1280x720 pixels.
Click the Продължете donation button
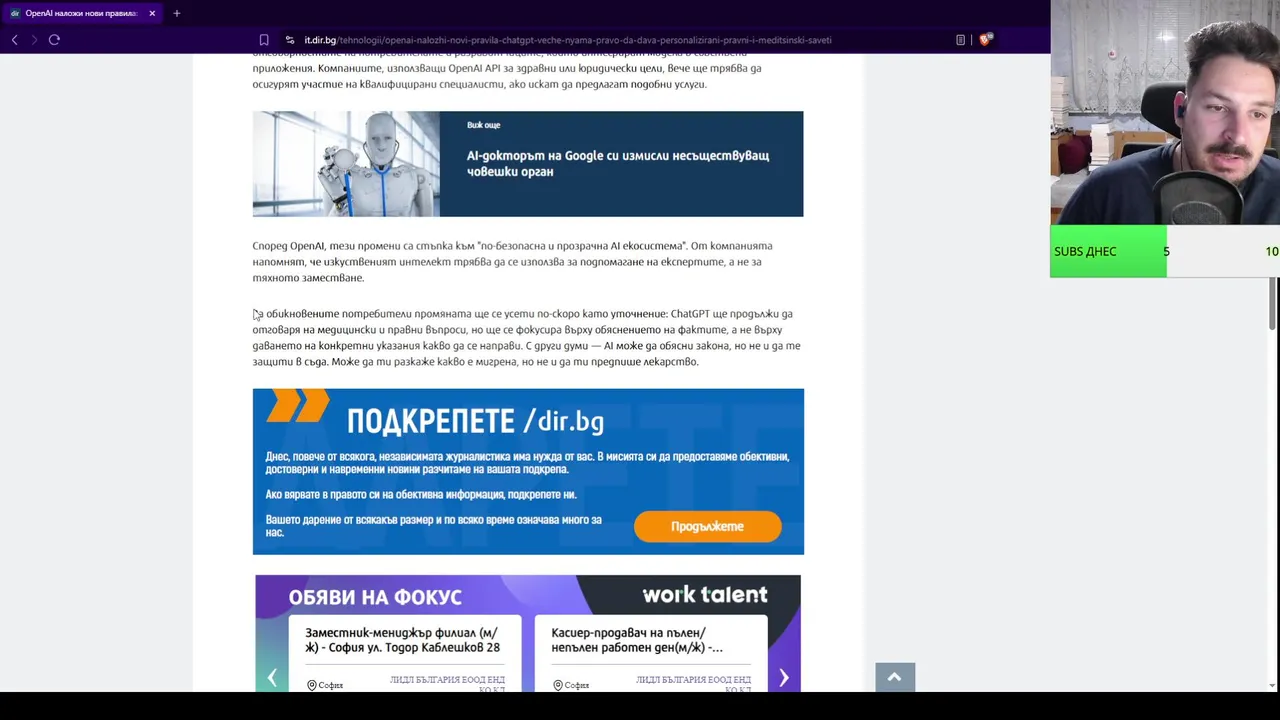coord(707,527)
